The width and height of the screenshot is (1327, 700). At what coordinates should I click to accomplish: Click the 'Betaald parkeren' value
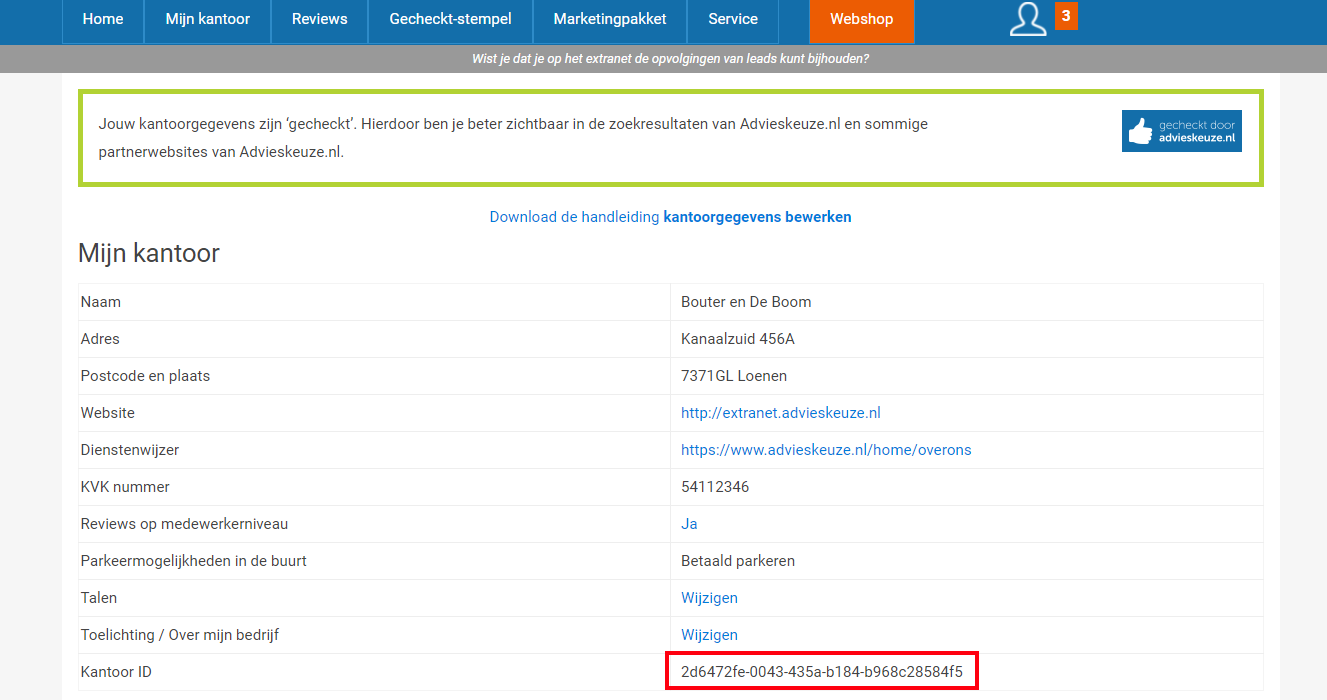click(x=738, y=561)
